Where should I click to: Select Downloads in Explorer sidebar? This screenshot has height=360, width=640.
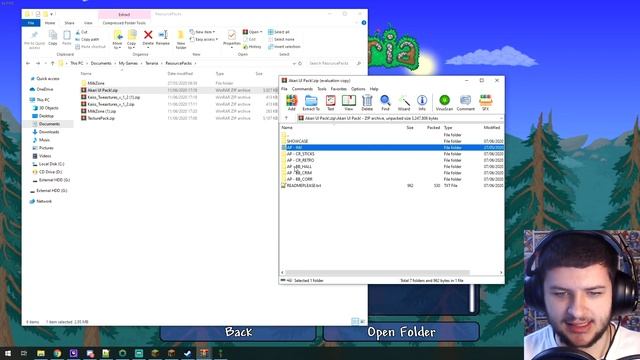(49, 132)
